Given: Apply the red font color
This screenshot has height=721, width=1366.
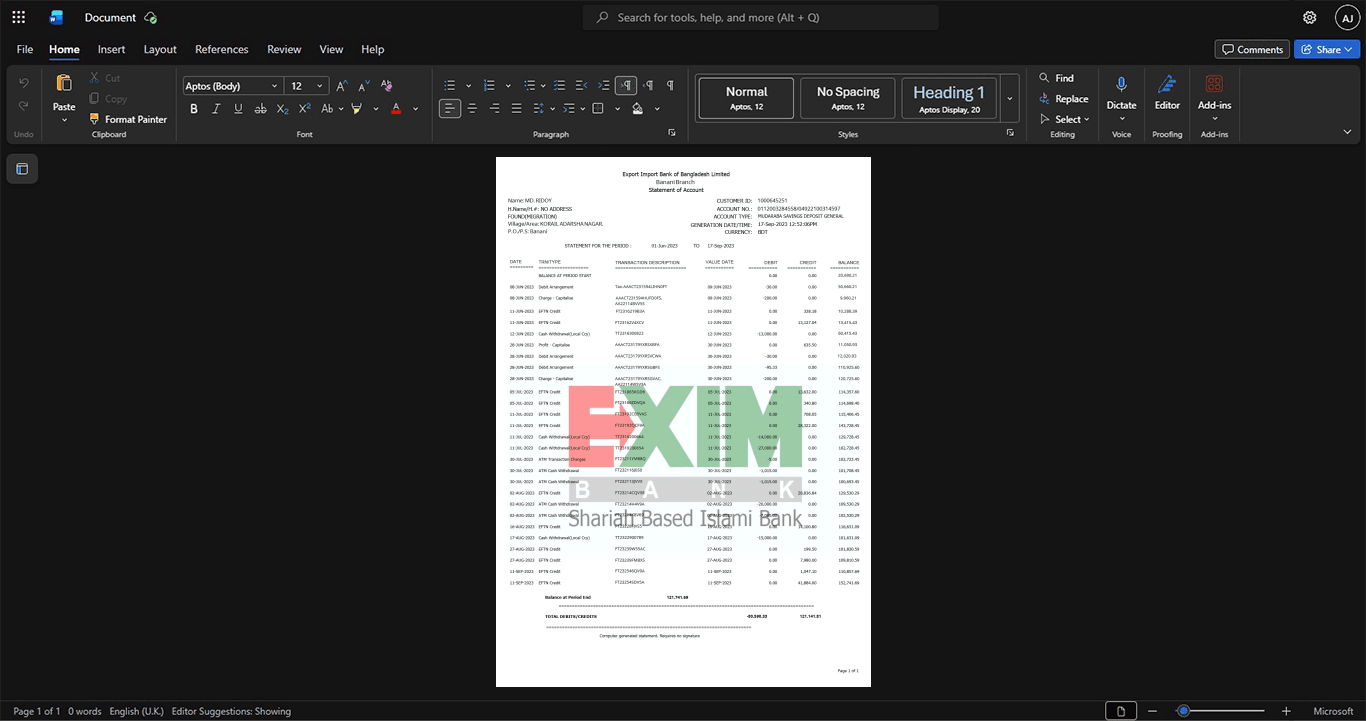Looking at the screenshot, I should pyautogui.click(x=397, y=108).
